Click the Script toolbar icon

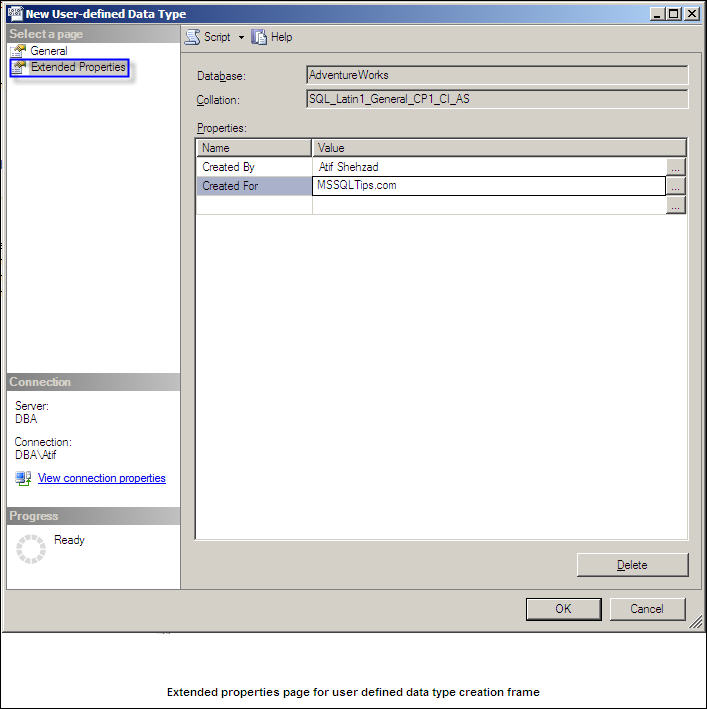pos(193,37)
